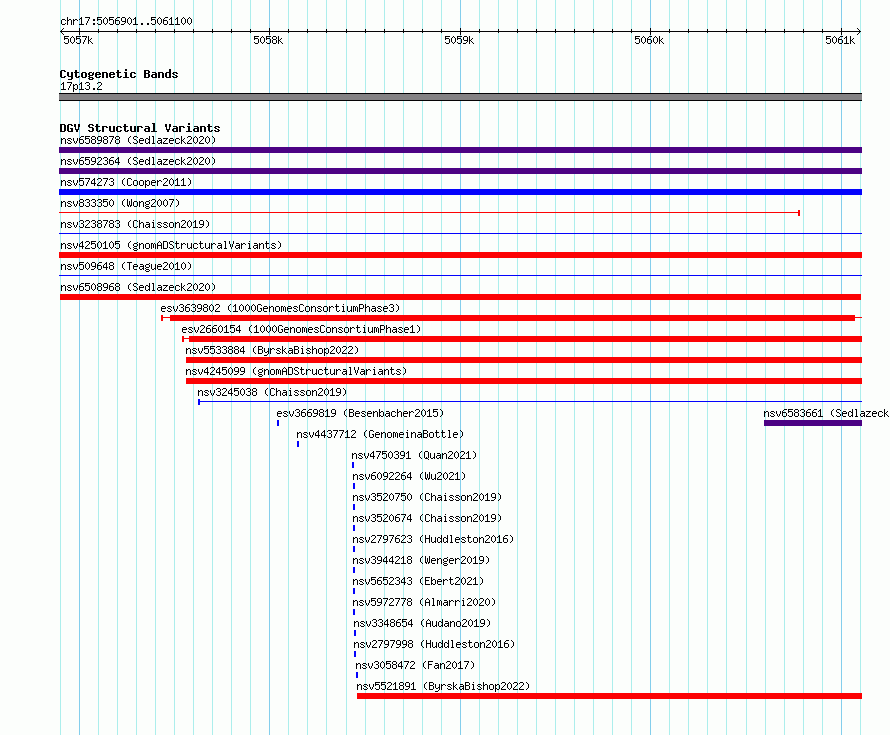The height and width of the screenshot is (735, 890).
Task: Open variant nsv6092264 (Wu2021)
Action: click(409, 476)
